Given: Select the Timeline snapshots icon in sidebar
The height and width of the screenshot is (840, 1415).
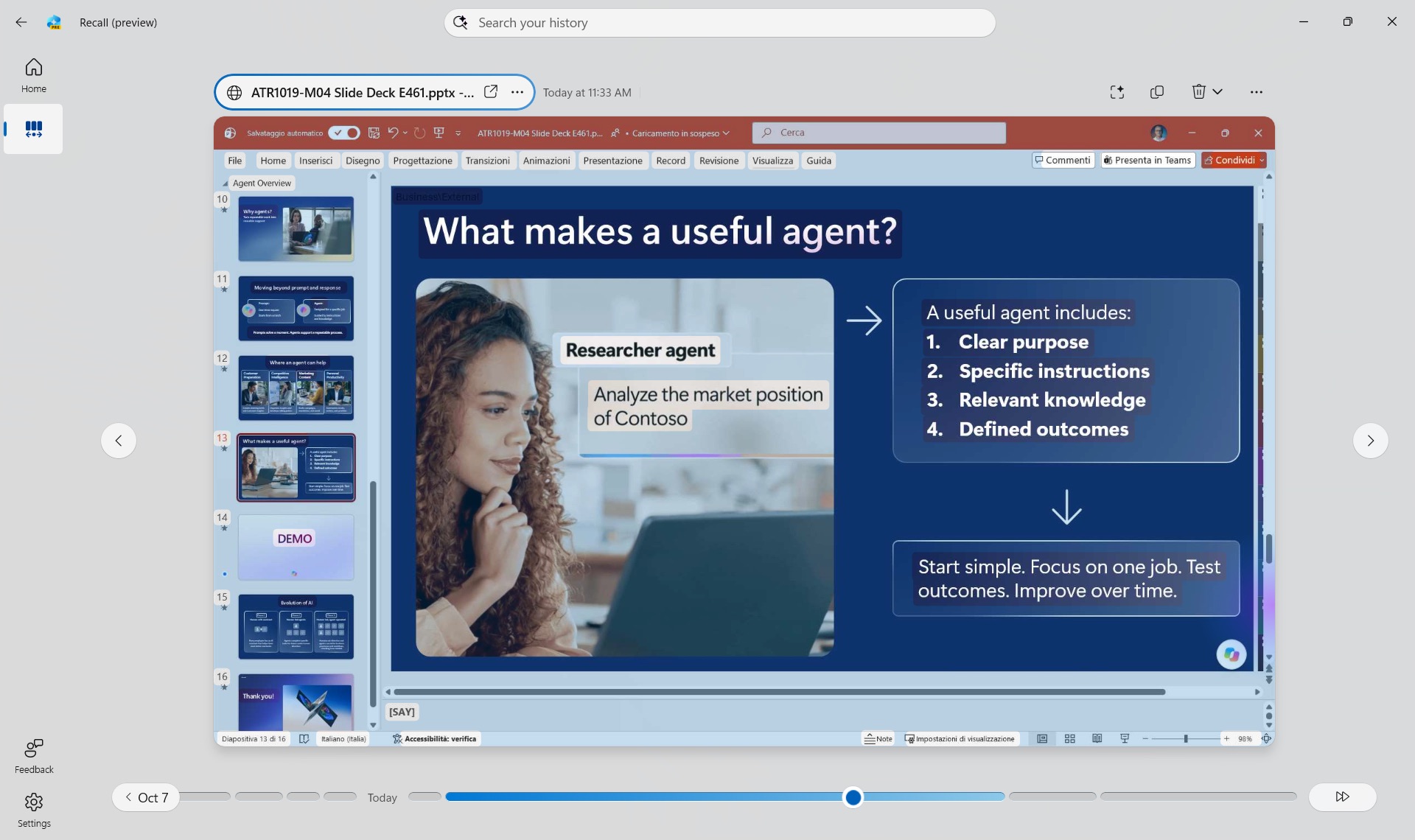Looking at the screenshot, I should (33, 130).
